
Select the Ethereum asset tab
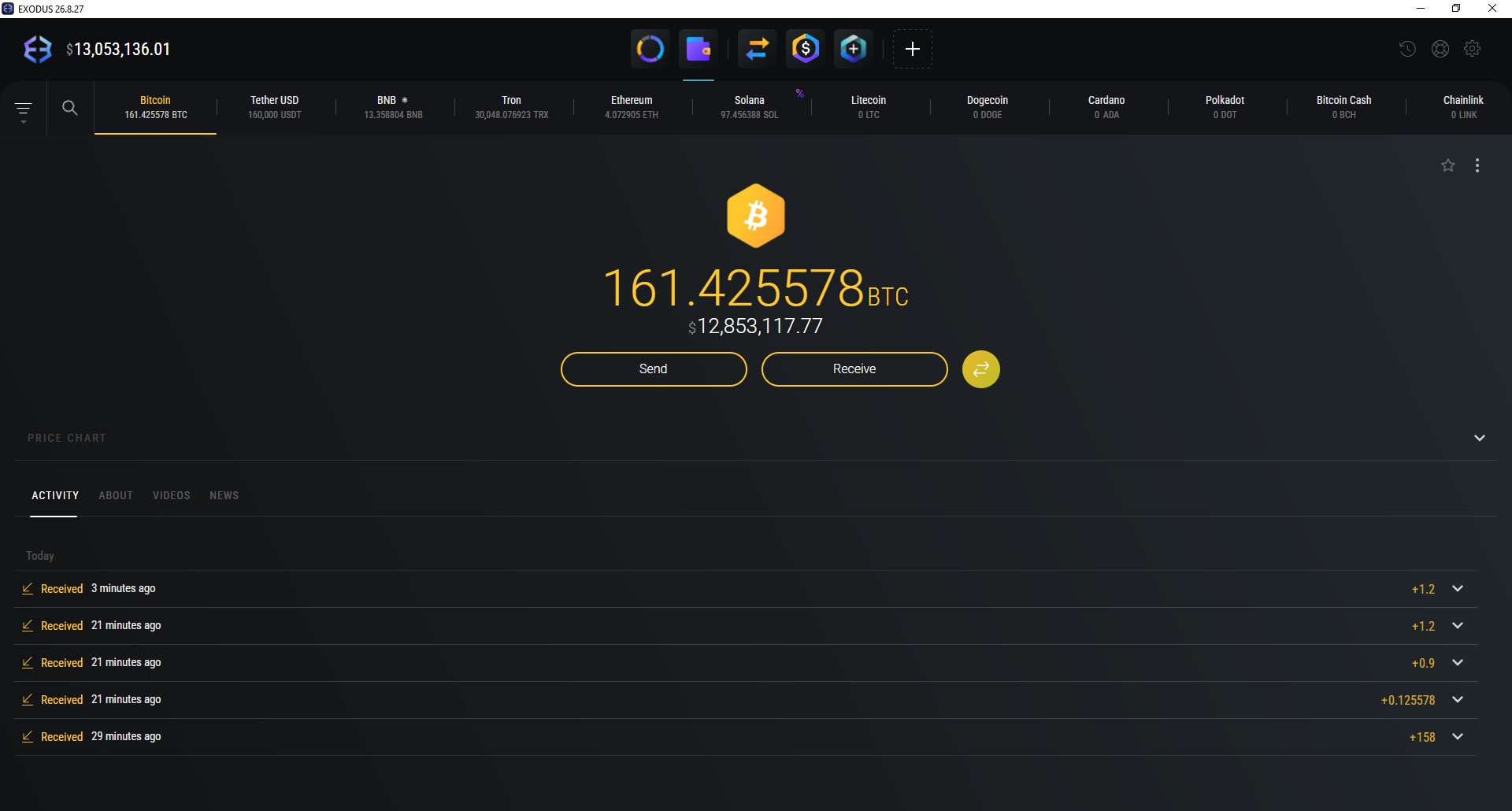click(x=632, y=108)
